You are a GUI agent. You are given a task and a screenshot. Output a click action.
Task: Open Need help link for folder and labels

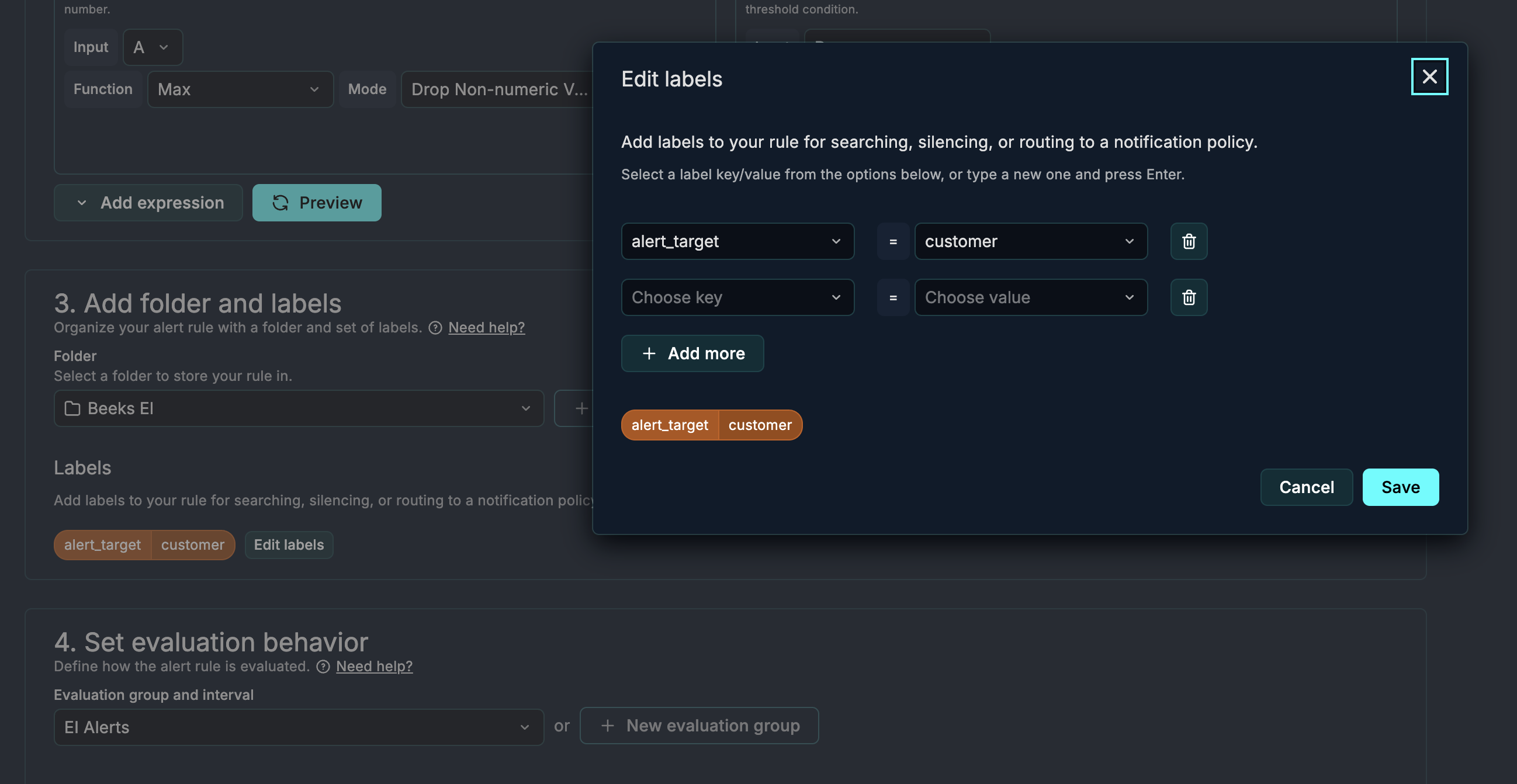pos(486,327)
